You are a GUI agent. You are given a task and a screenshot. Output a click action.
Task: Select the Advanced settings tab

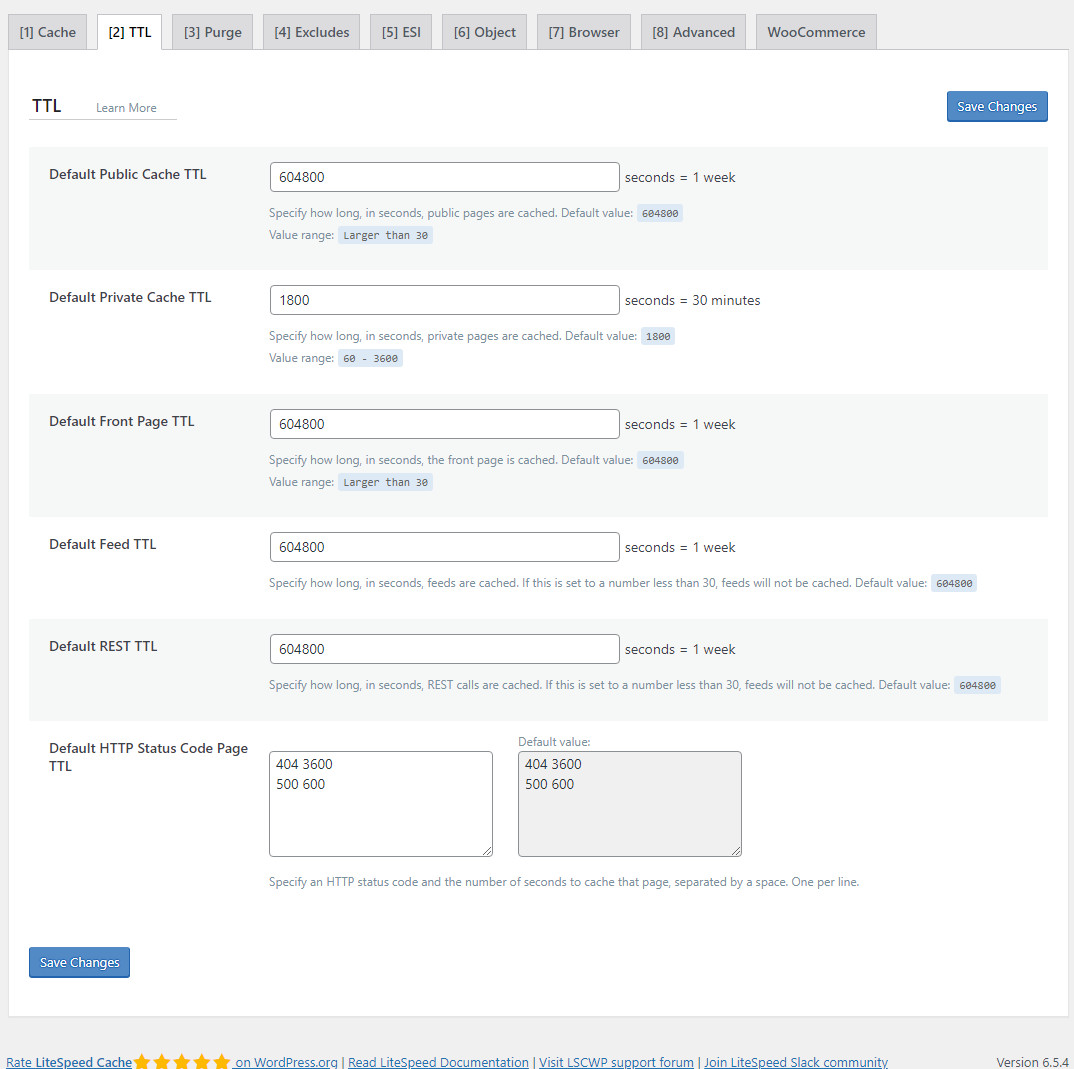tap(693, 31)
